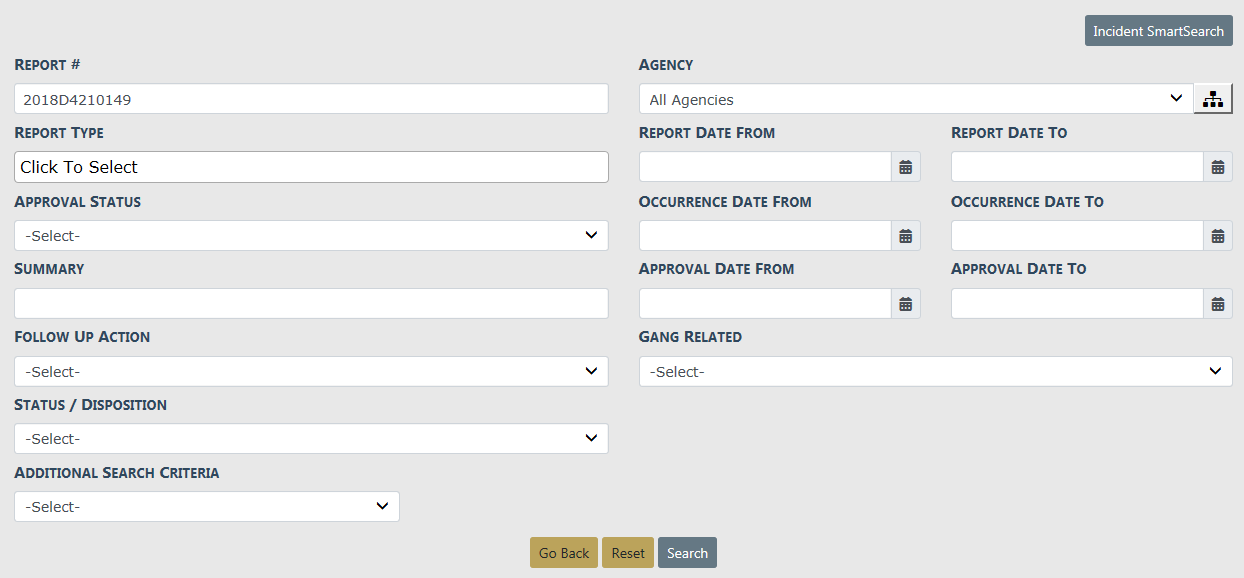Open the agency hierarchy tree icon
Screen dimensions: 1244x578
click(1213, 99)
